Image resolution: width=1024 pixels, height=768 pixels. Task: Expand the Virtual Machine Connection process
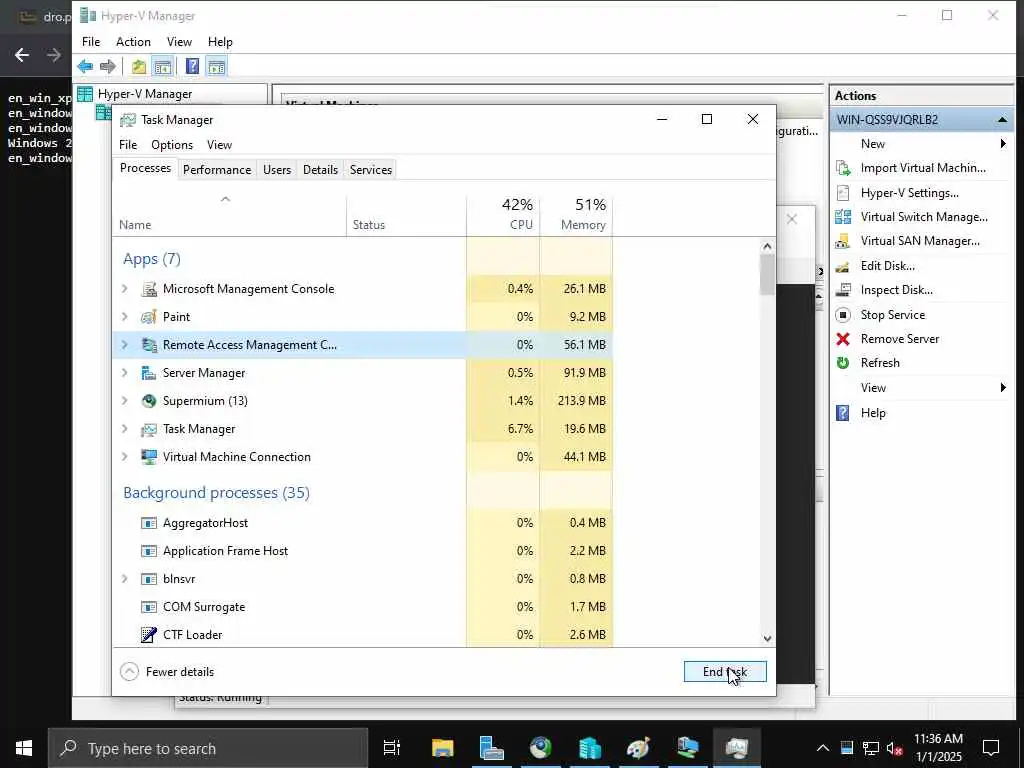[125, 457]
